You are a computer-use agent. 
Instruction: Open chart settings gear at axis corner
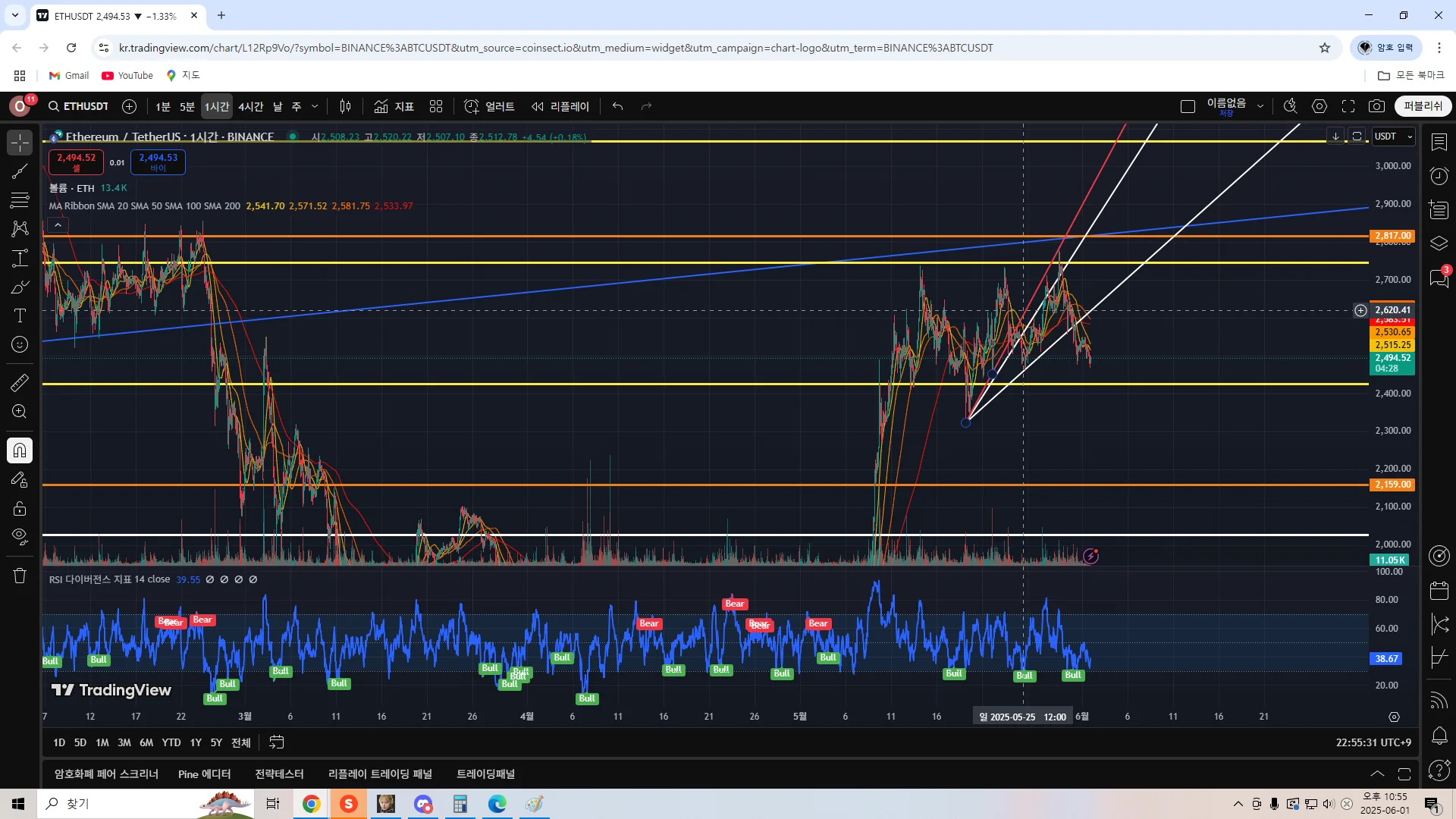tap(1394, 717)
